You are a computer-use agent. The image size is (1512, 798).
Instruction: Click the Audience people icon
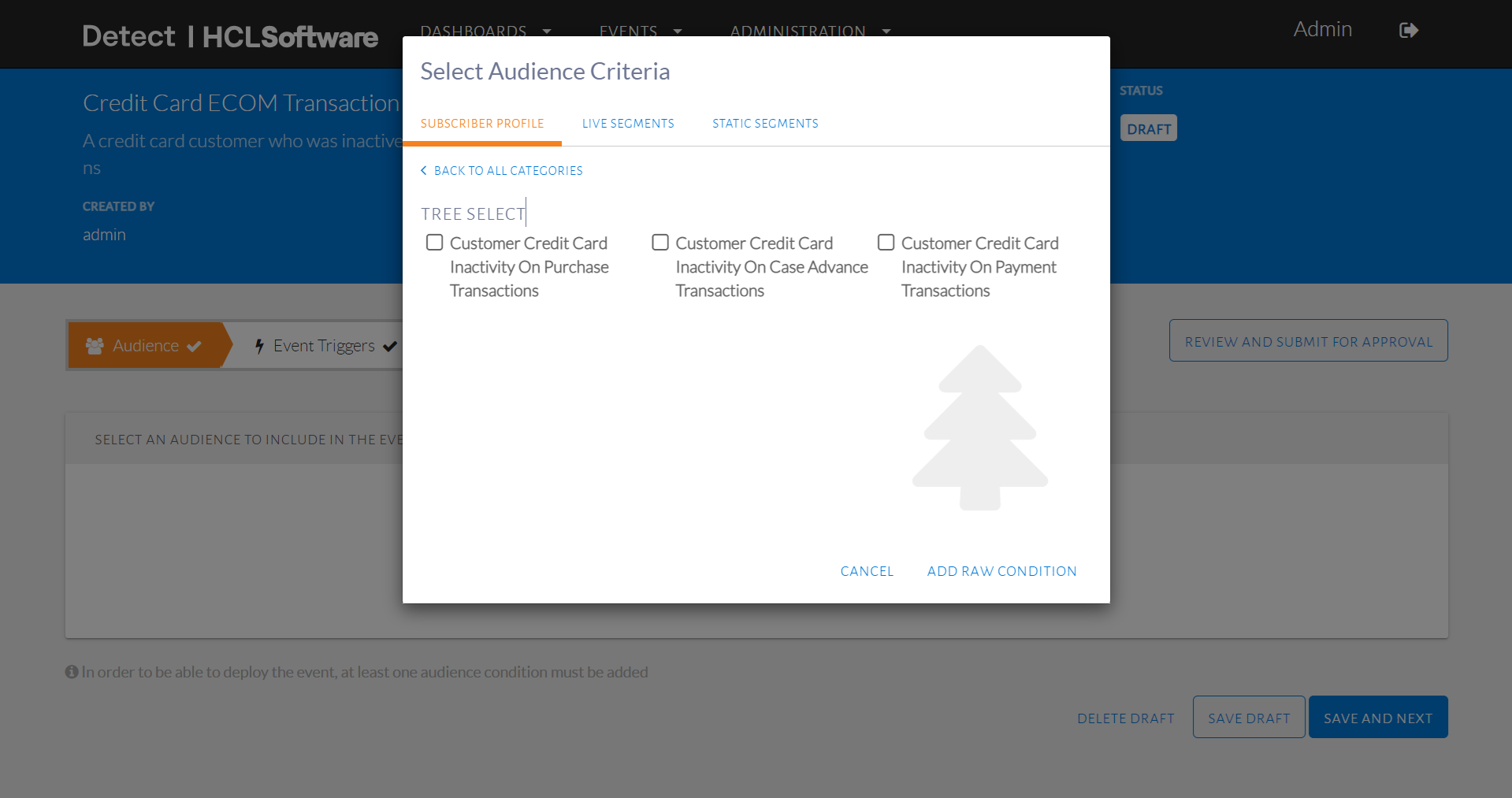pos(95,346)
